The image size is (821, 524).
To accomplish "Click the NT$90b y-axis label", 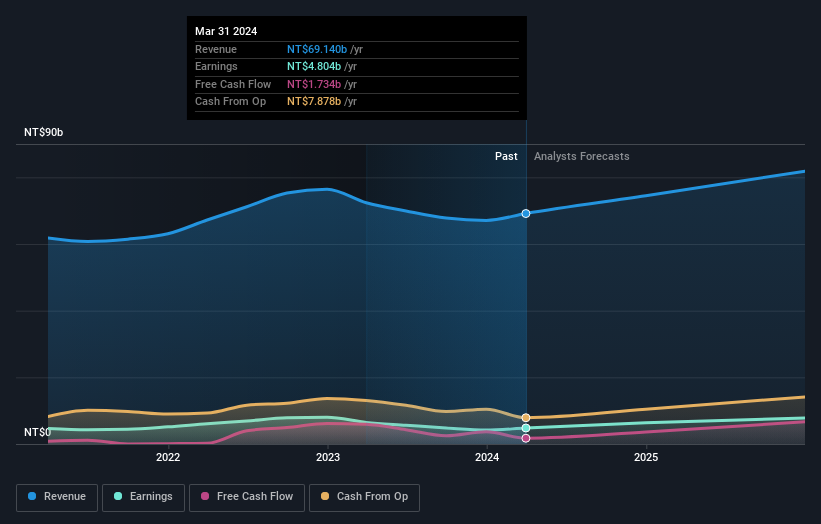I will click(43, 132).
